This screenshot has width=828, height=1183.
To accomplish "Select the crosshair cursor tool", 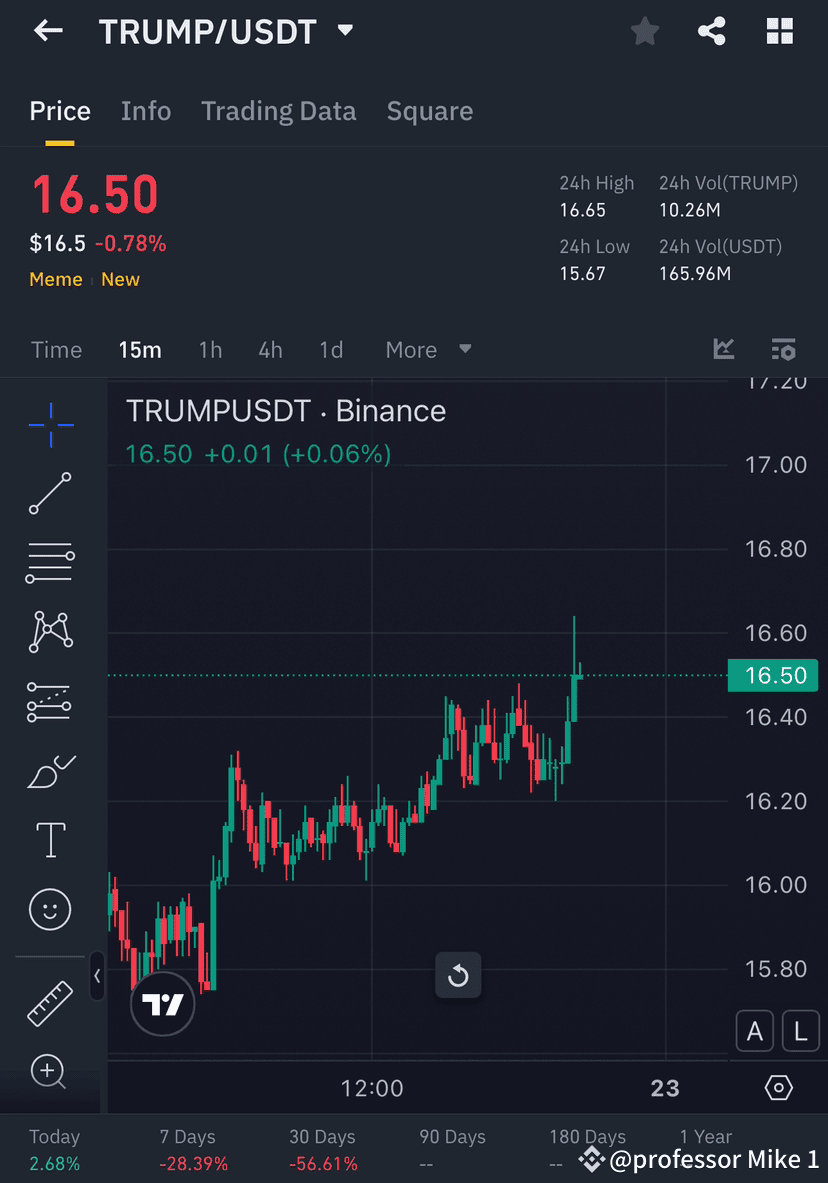I will (50, 424).
